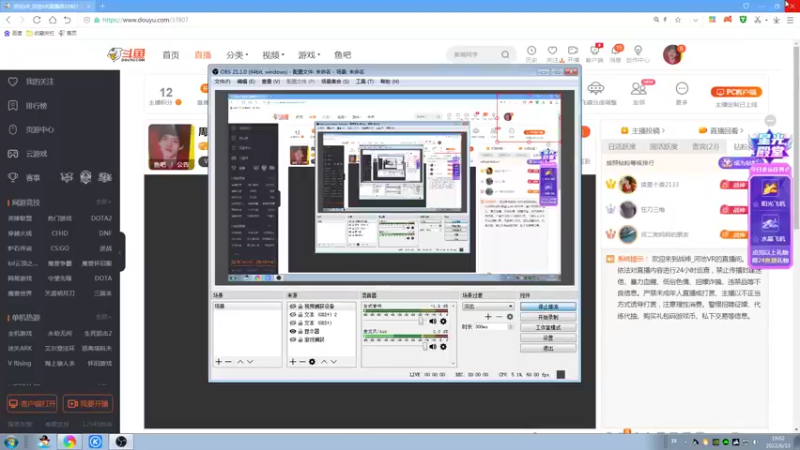
Task: Expand 分类 dropdown in Douyu navigation
Action: tap(237, 55)
